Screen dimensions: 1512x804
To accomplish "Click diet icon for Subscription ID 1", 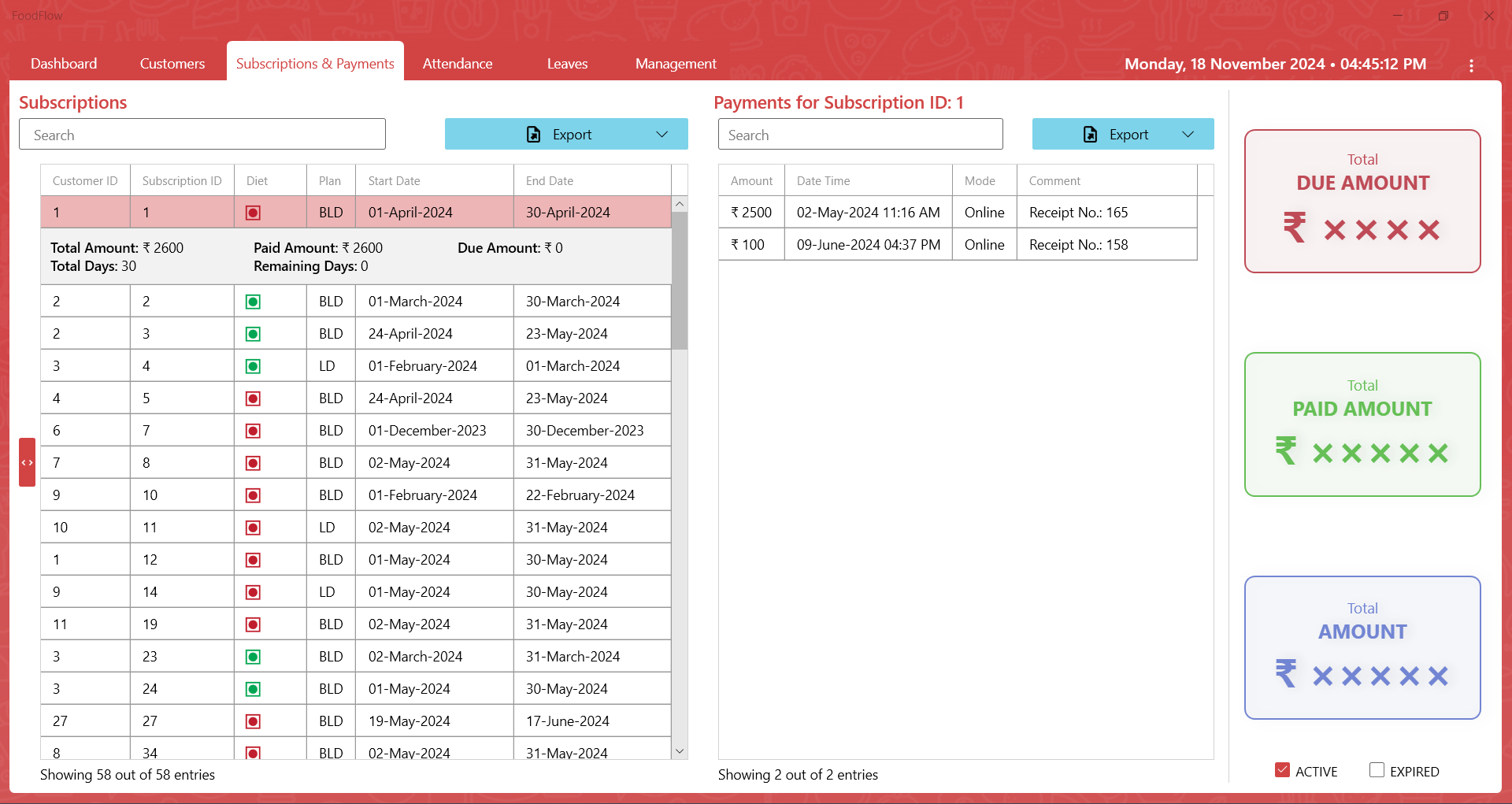I will [x=253, y=213].
